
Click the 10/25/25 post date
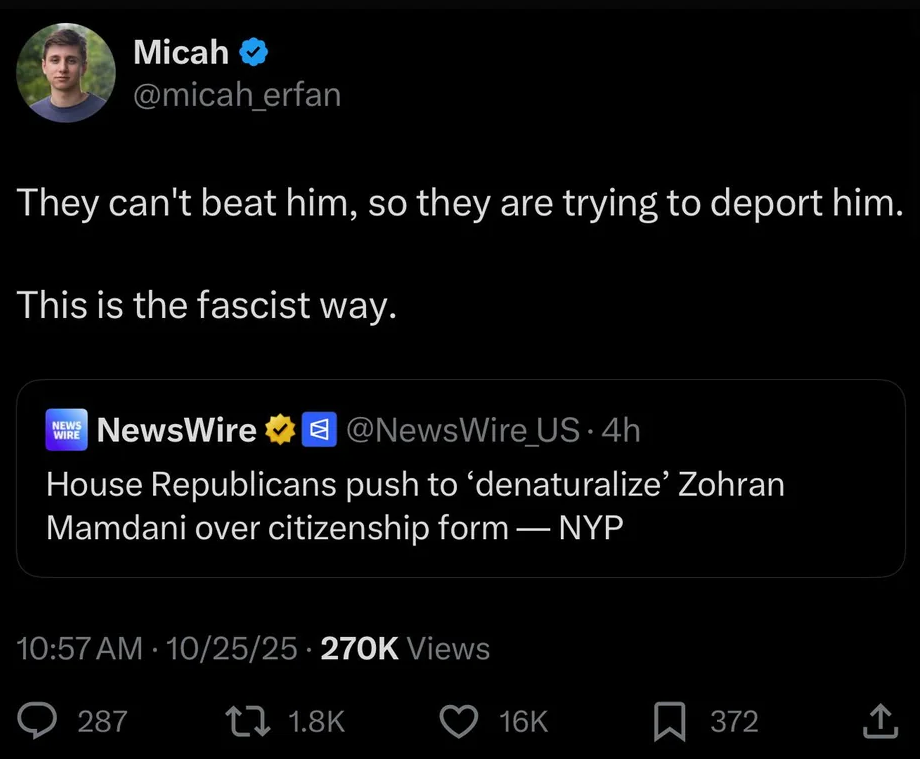[x=234, y=649]
